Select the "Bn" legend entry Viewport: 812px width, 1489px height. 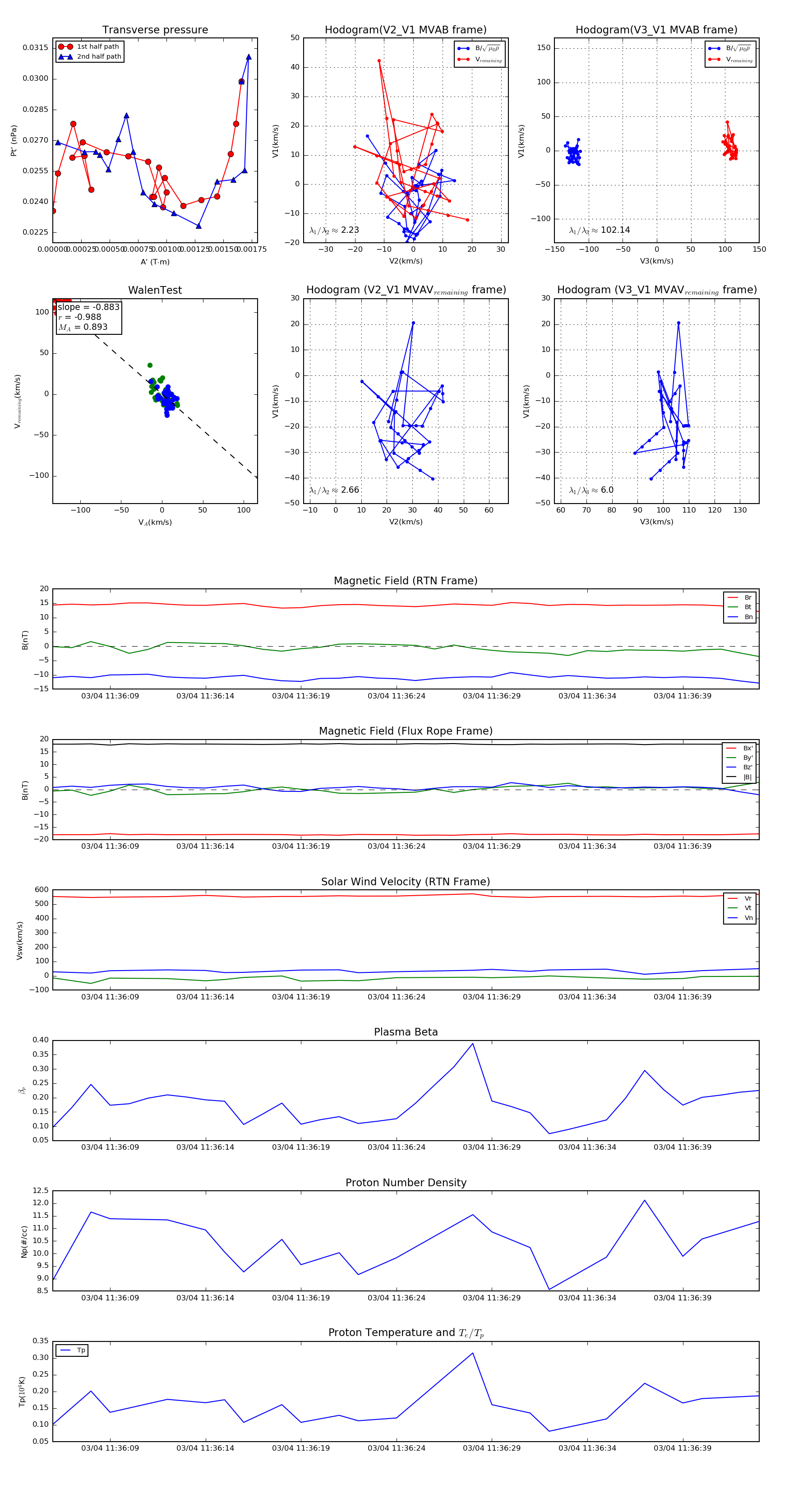(740, 617)
